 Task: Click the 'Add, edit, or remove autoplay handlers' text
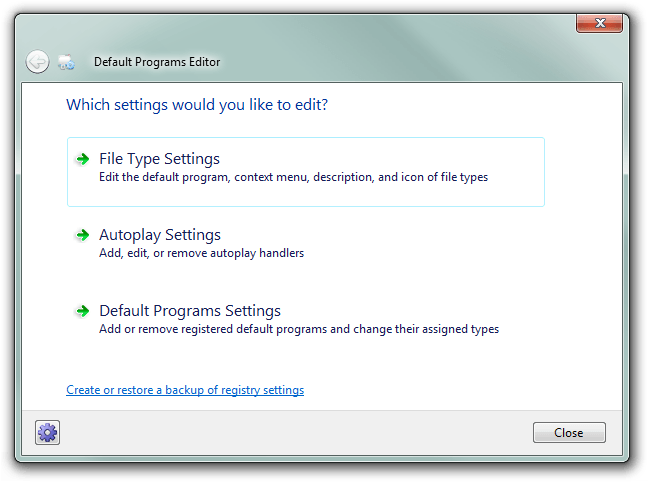click(x=201, y=253)
